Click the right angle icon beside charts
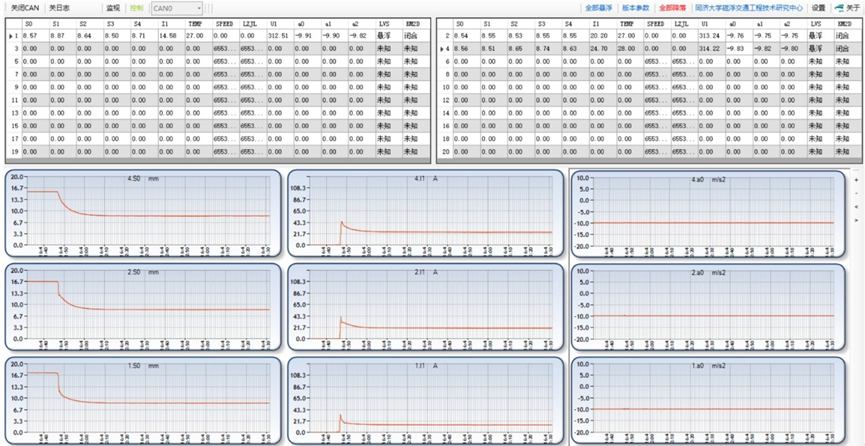The image size is (865, 446). coord(856,220)
